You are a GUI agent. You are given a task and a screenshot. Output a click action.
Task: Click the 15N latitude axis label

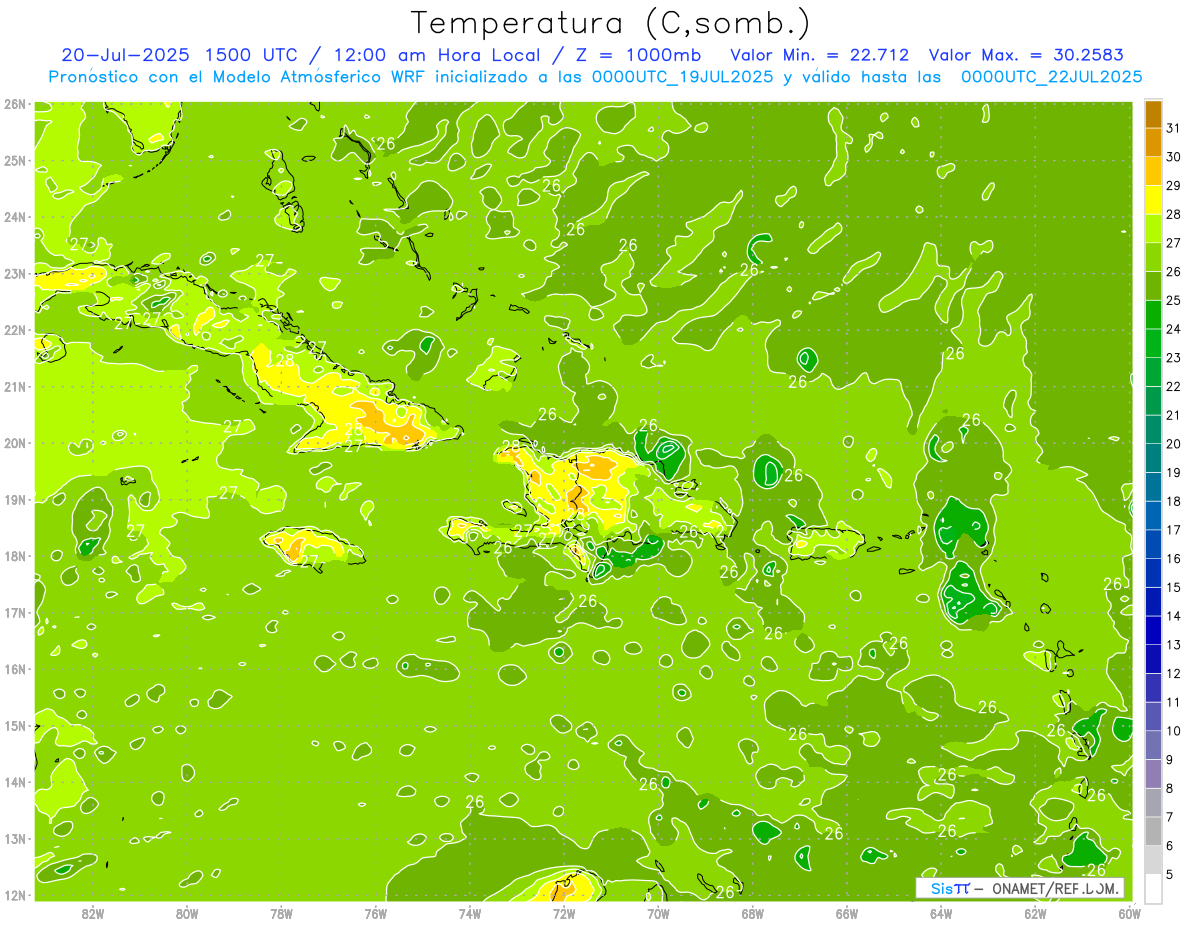[x=14, y=726]
